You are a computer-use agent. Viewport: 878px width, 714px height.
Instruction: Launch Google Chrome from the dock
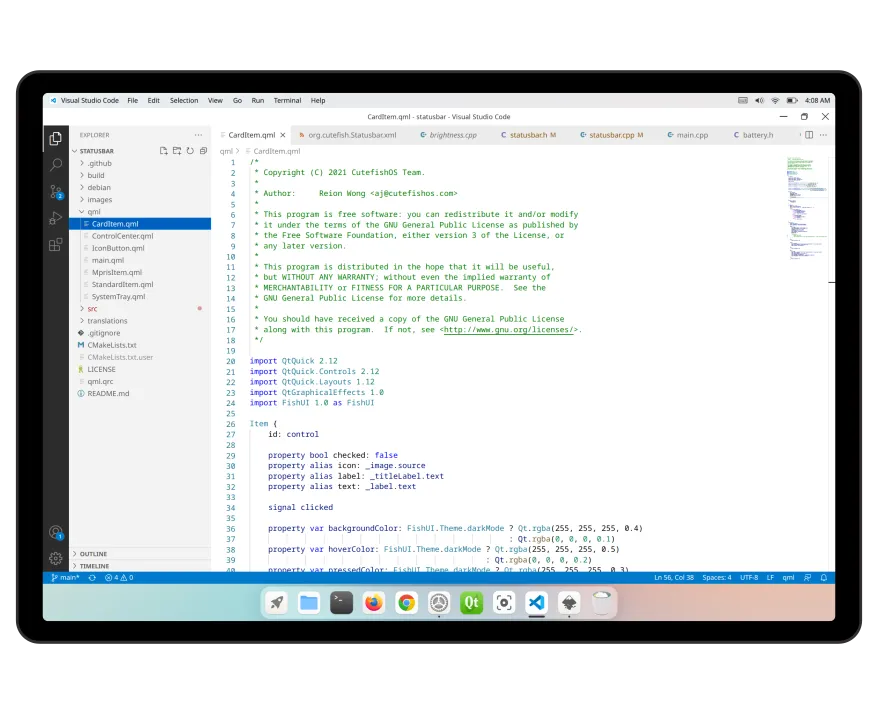pyautogui.click(x=407, y=603)
